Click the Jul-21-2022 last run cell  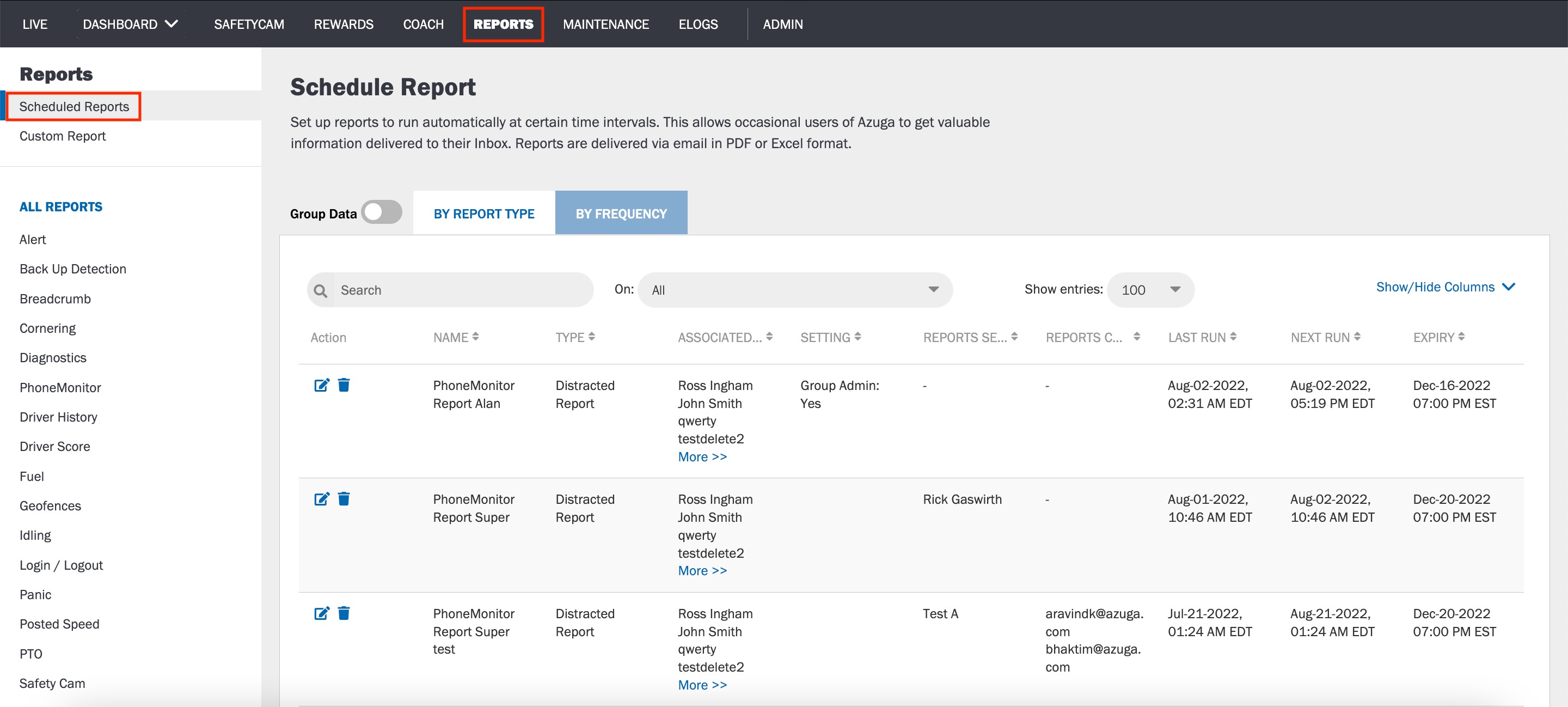pyautogui.click(x=1210, y=623)
